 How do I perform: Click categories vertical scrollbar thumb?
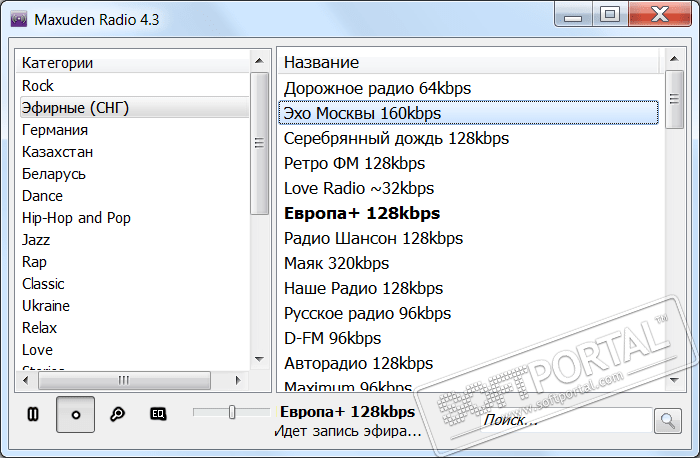click(x=259, y=143)
